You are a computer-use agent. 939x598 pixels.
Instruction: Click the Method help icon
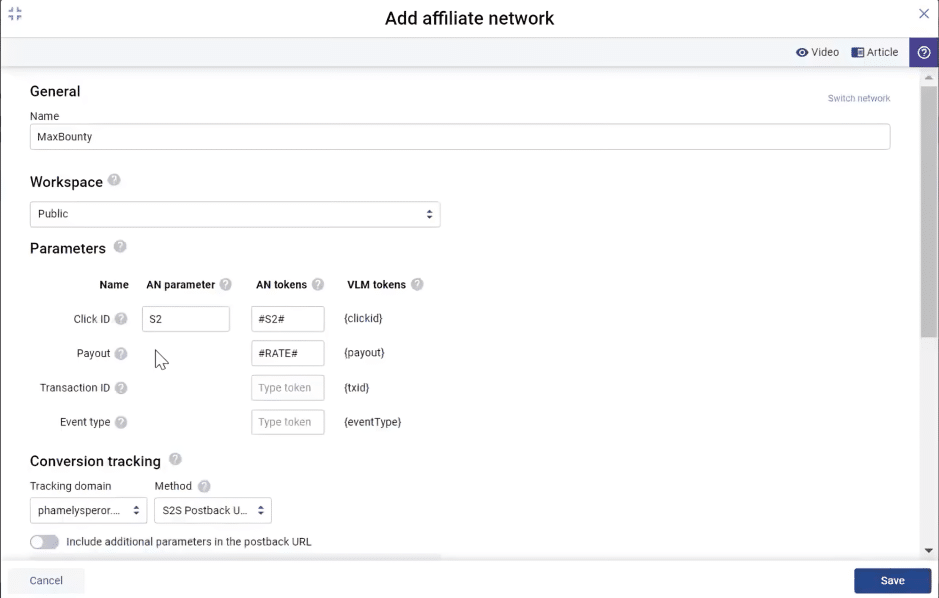coord(204,486)
